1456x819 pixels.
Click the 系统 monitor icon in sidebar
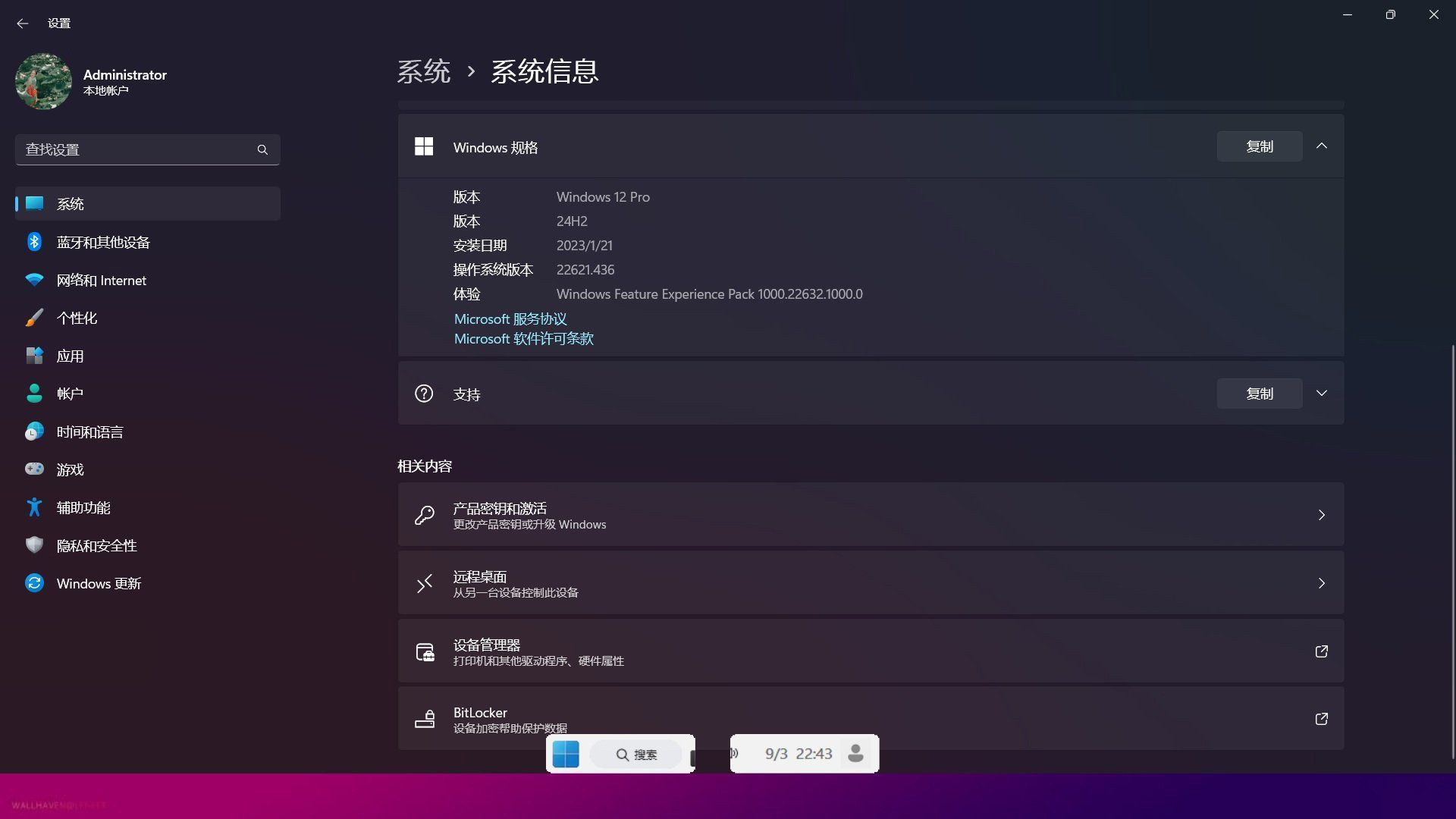[x=34, y=203]
